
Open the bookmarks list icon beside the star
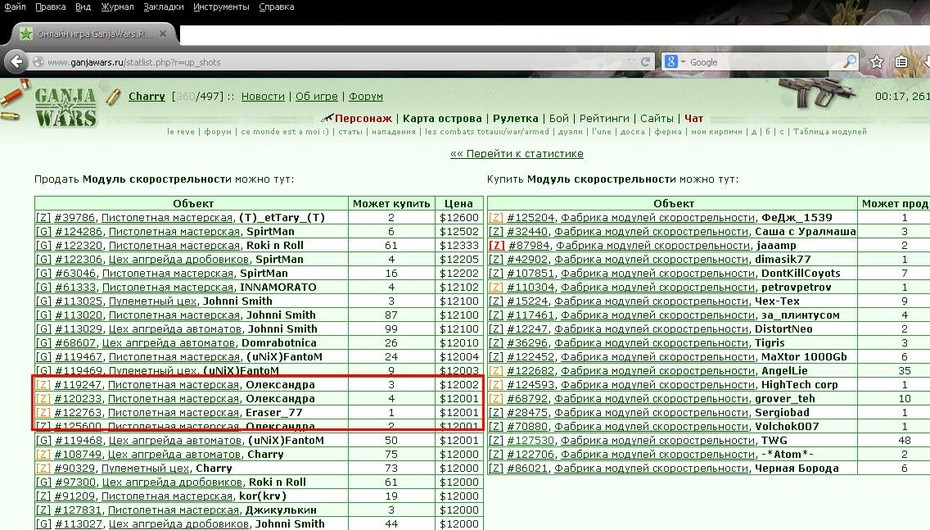point(901,62)
